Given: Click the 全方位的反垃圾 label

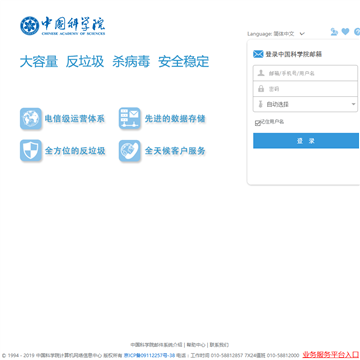Looking at the screenshot, I should 75,151.
